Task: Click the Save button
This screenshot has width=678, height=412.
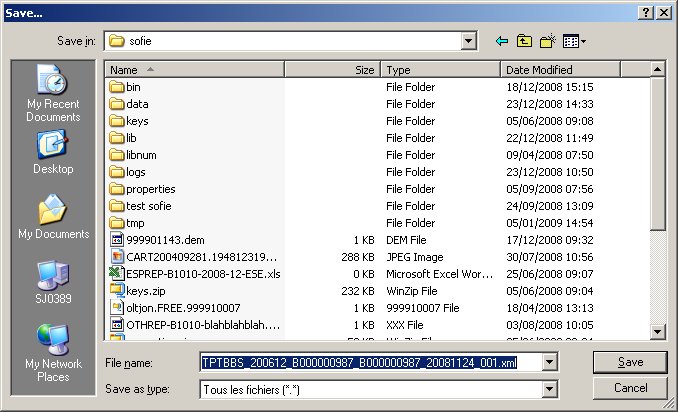Action: click(x=630, y=361)
